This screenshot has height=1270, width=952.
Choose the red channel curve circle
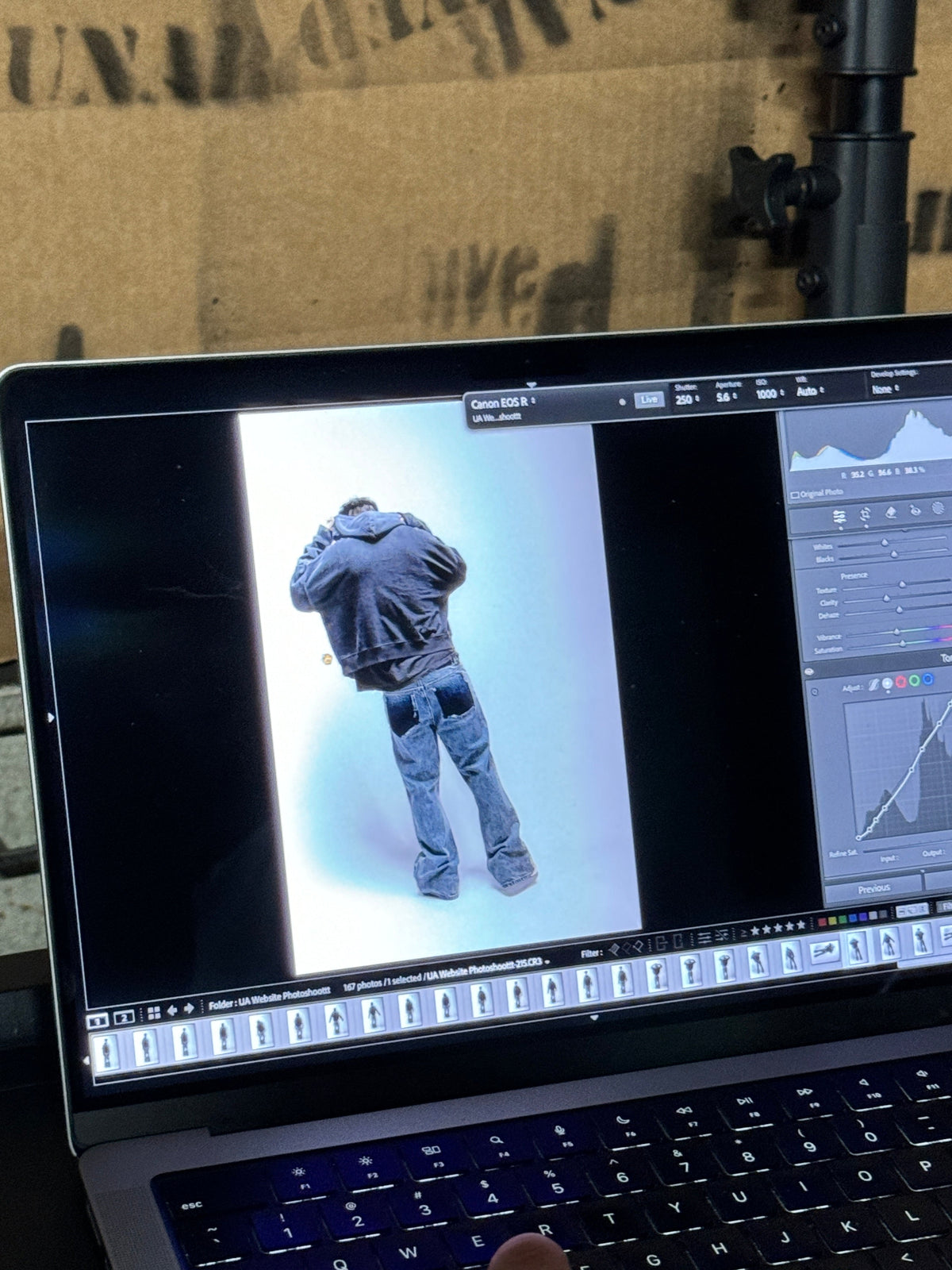click(x=901, y=682)
